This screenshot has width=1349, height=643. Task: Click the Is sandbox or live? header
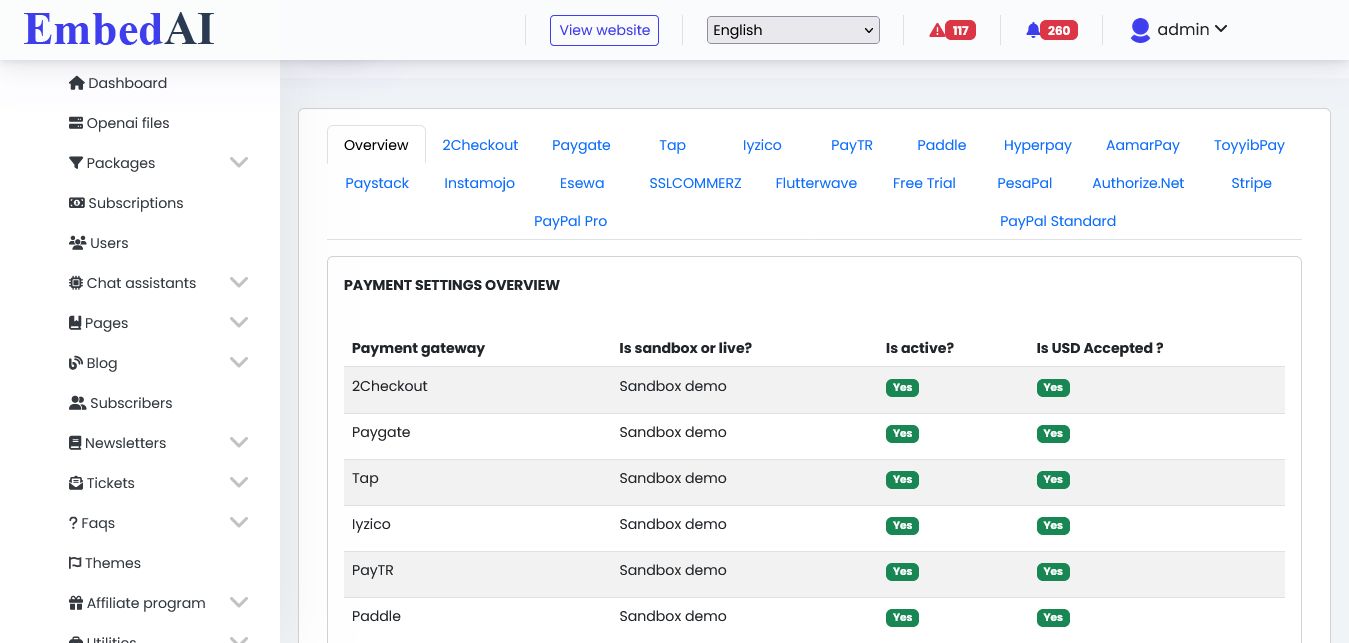tap(685, 348)
